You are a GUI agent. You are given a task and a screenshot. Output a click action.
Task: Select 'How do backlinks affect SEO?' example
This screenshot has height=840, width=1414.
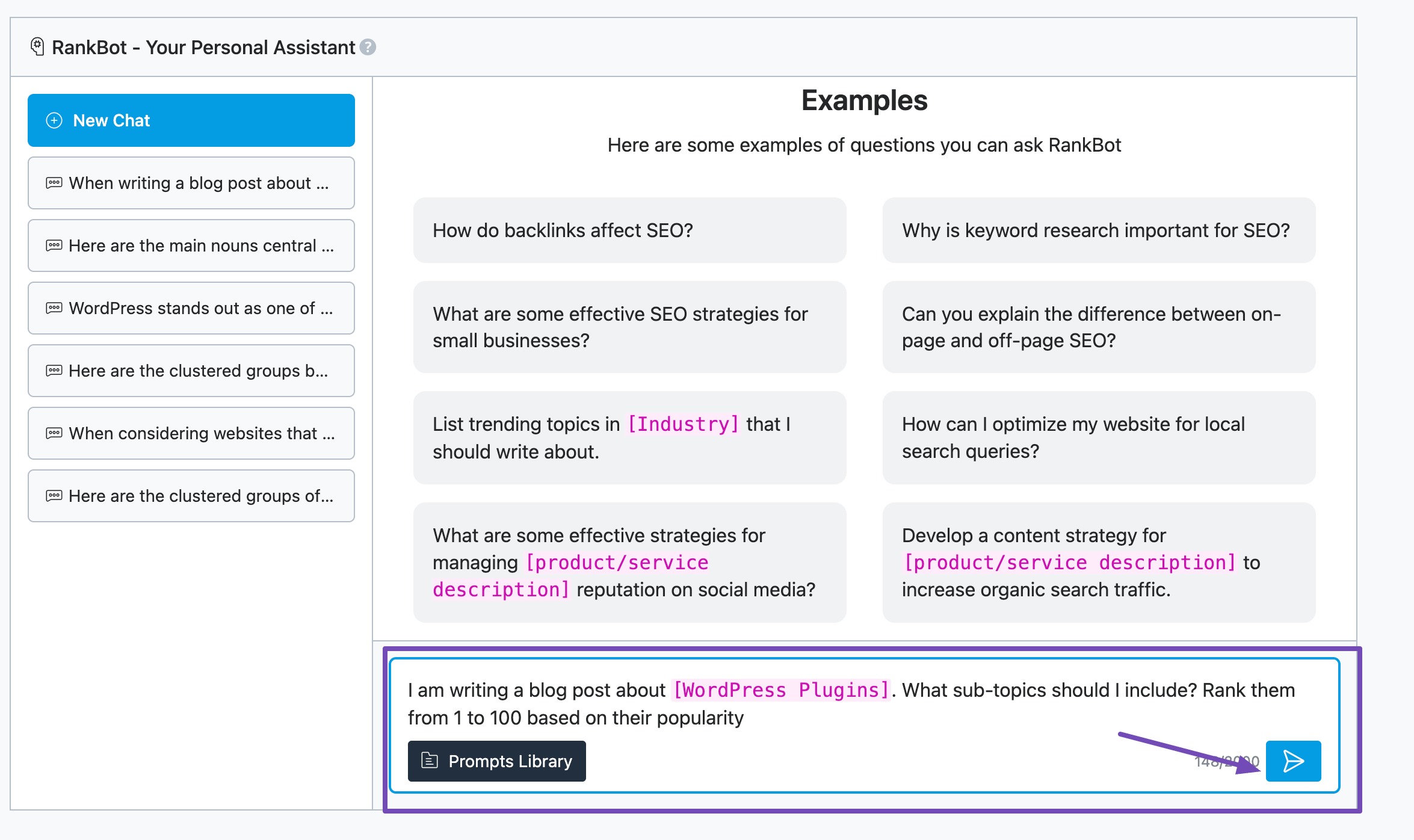[x=629, y=230]
